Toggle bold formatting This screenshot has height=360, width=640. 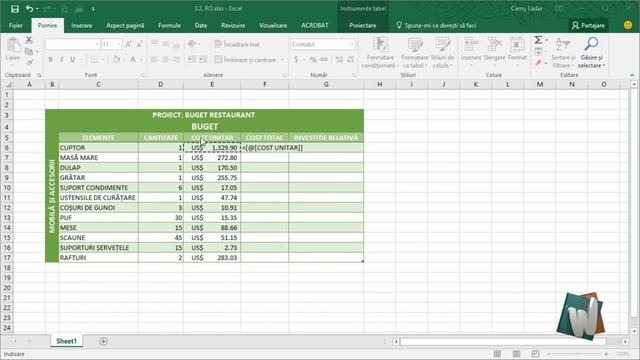click(51, 60)
